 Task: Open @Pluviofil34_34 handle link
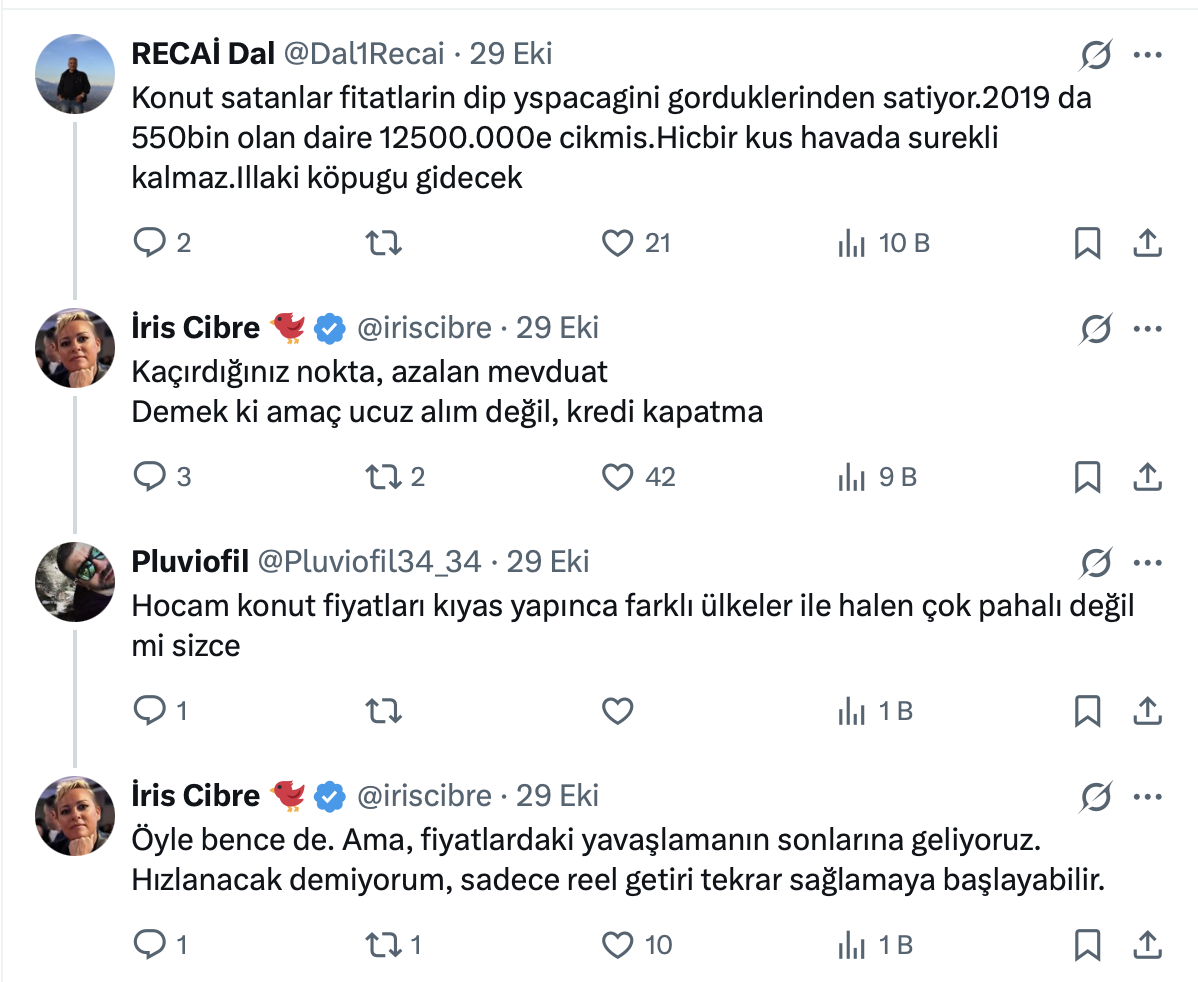pyautogui.click(x=370, y=562)
